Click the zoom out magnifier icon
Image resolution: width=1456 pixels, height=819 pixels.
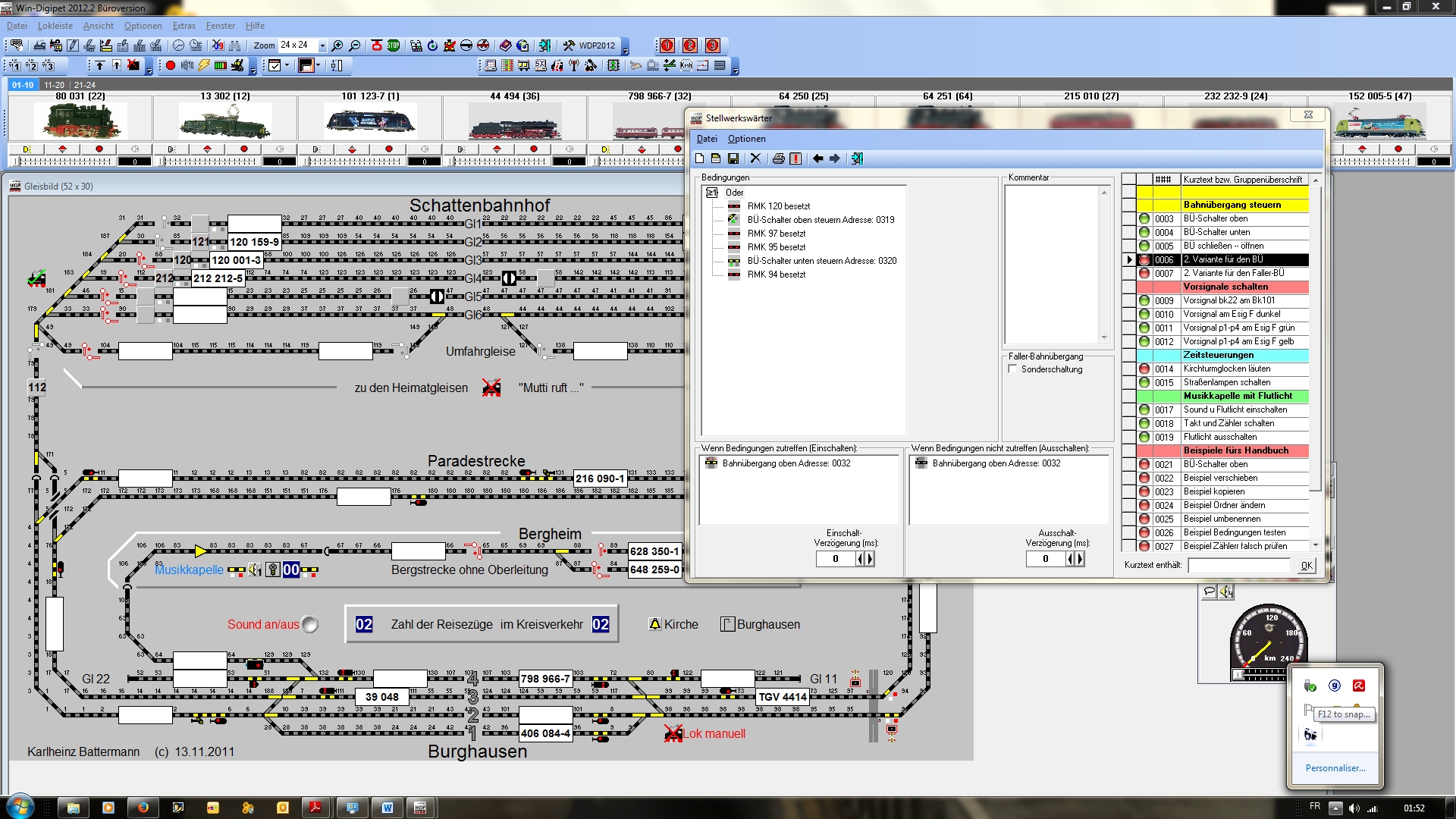pos(354,45)
